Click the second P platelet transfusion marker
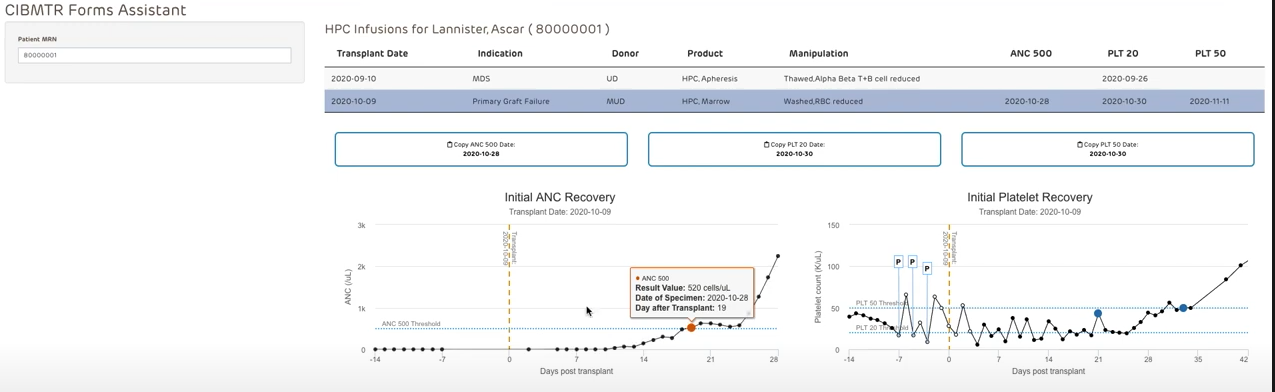 (912, 262)
